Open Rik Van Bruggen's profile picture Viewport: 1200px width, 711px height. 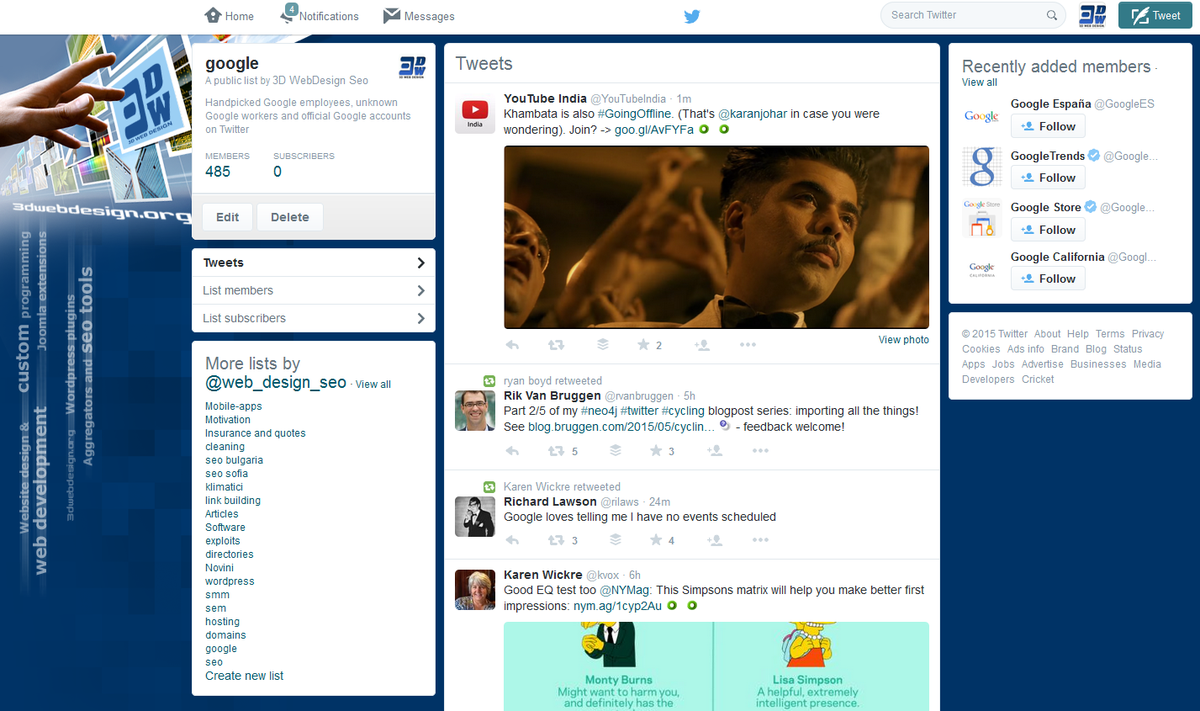[475, 411]
